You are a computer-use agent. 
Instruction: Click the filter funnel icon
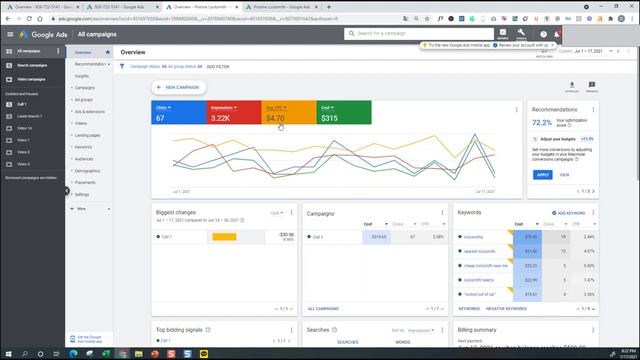pyautogui.click(x=122, y=66)
